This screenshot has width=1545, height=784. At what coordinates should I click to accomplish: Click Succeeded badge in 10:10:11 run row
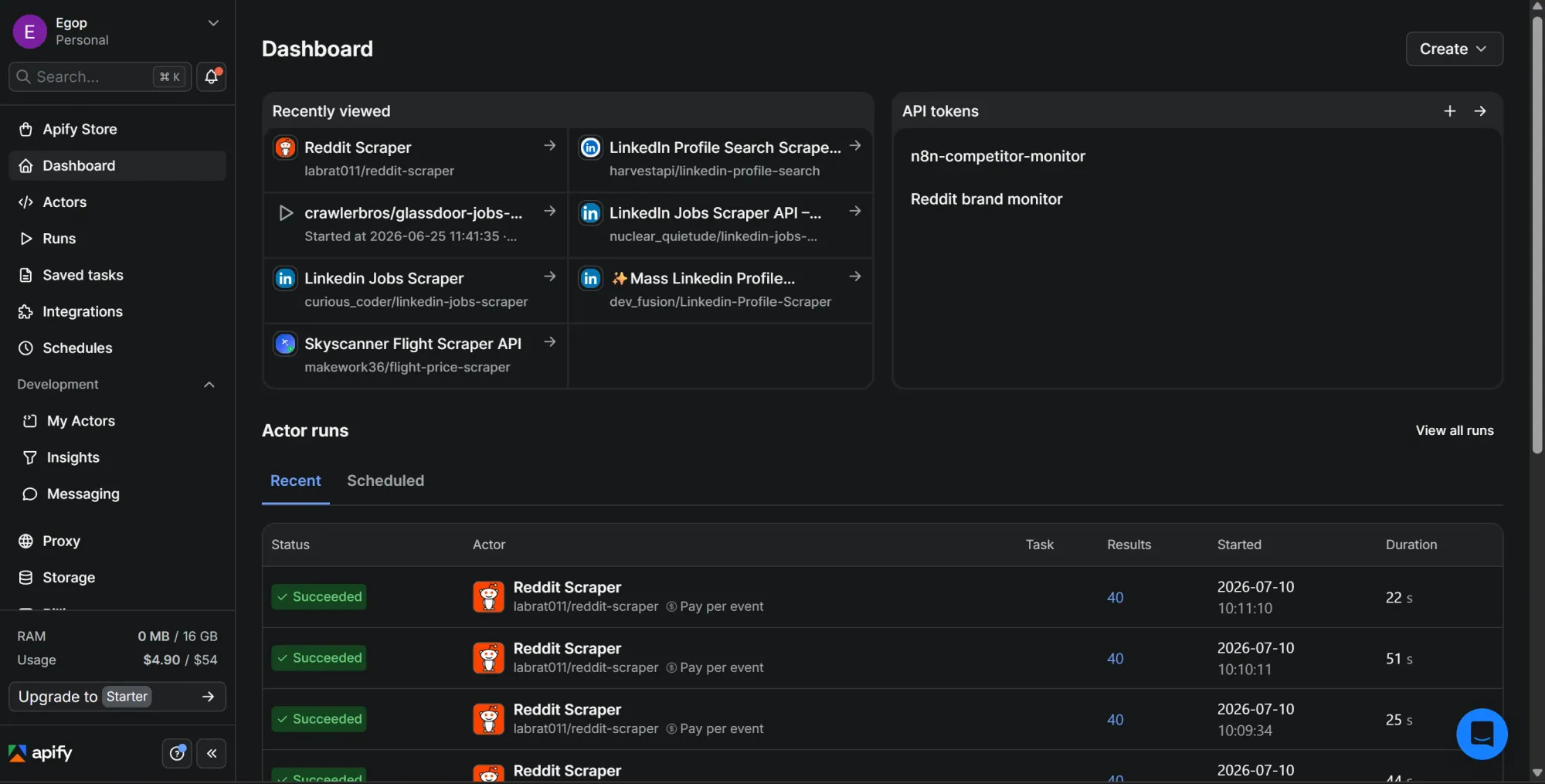318,657
